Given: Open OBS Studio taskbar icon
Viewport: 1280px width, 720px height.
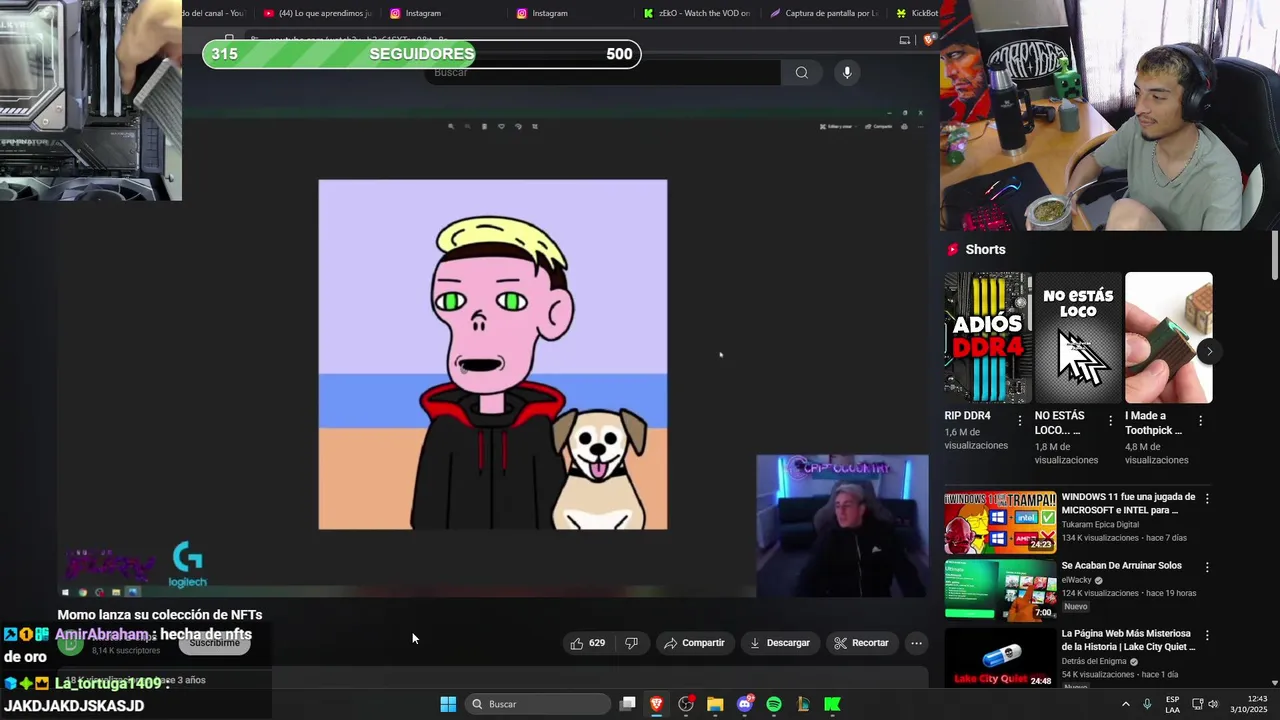Looking at the screenshot, I should (x=686, y=704).
